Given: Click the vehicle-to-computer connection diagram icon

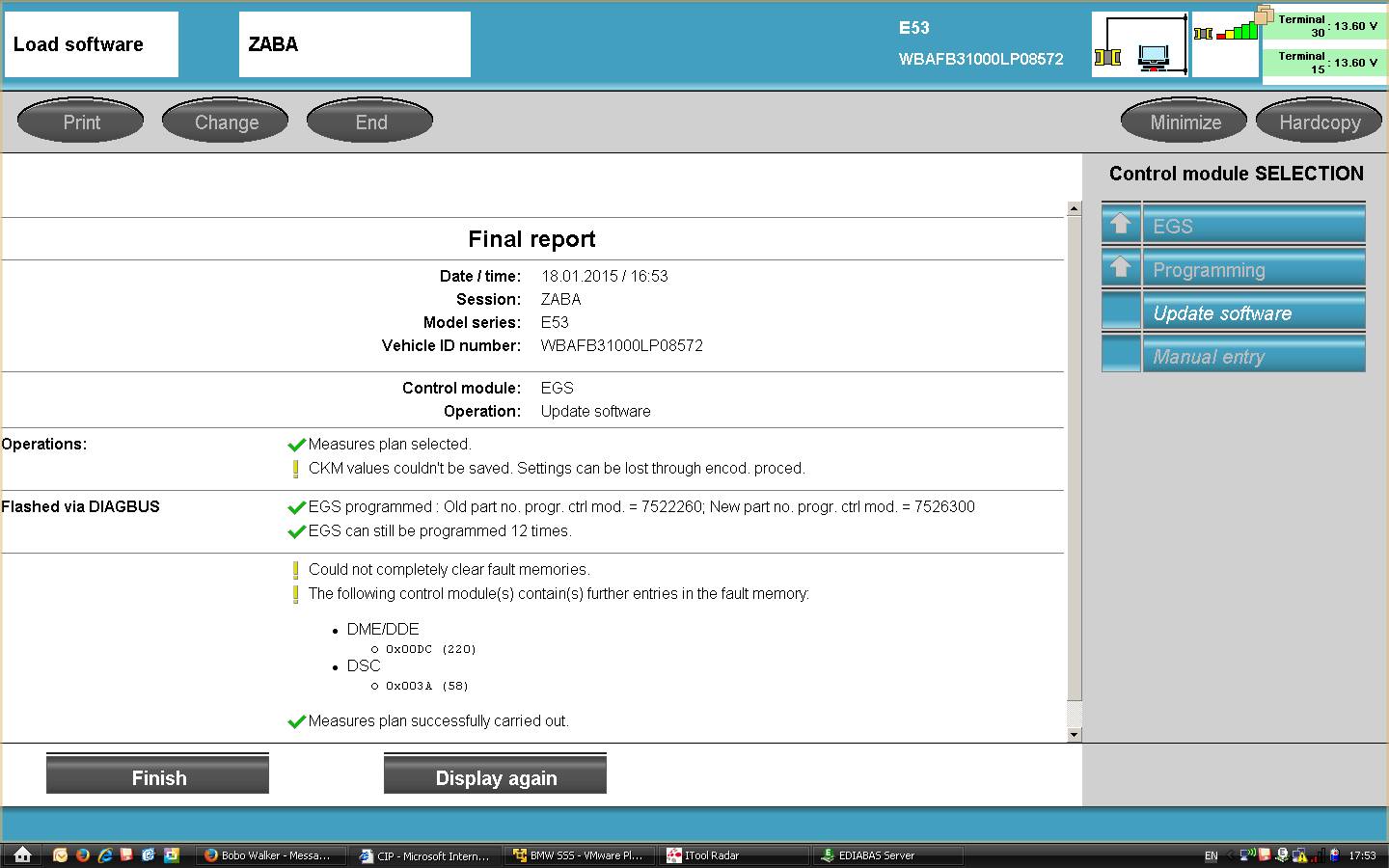Looking at the screenshot, I should pos(1139,44).
